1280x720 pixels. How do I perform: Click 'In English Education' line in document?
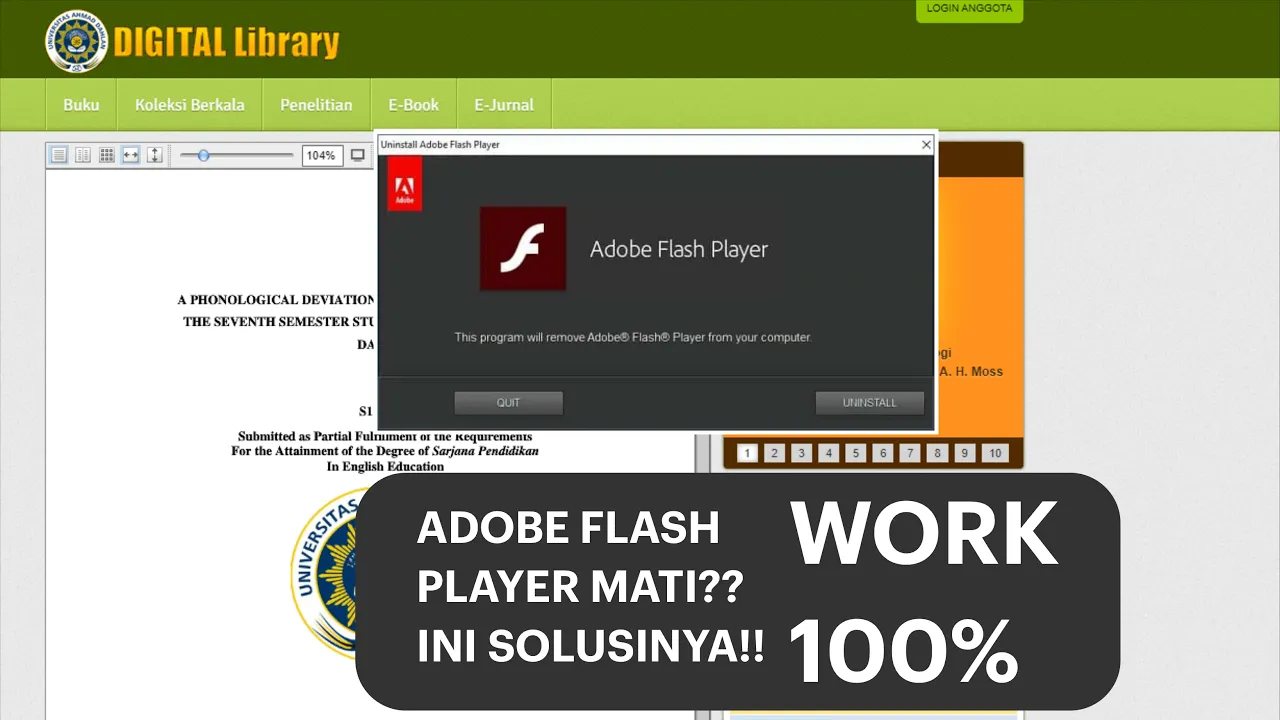385,466
